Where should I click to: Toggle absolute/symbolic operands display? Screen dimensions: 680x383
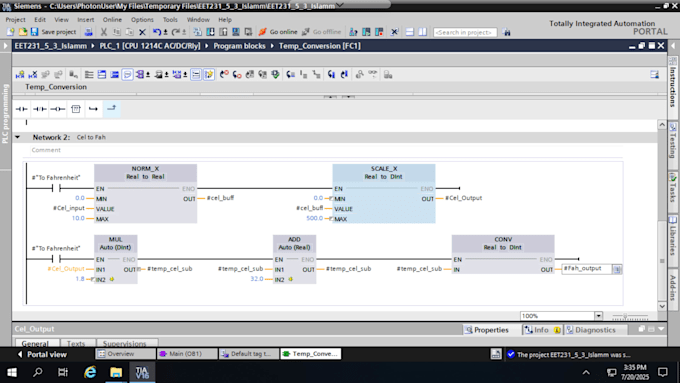coord(140,75)
